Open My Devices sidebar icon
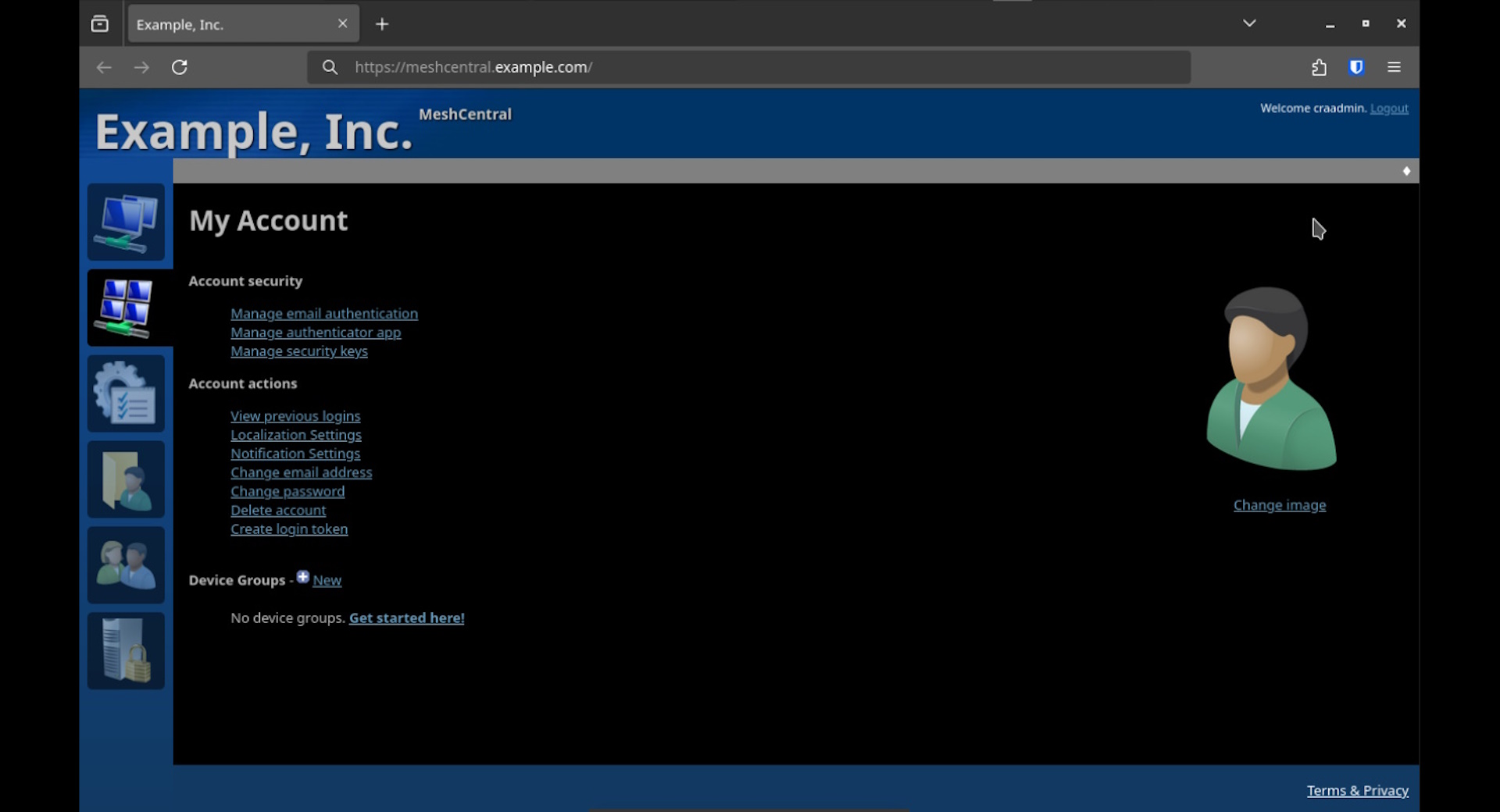 [126, 222]
